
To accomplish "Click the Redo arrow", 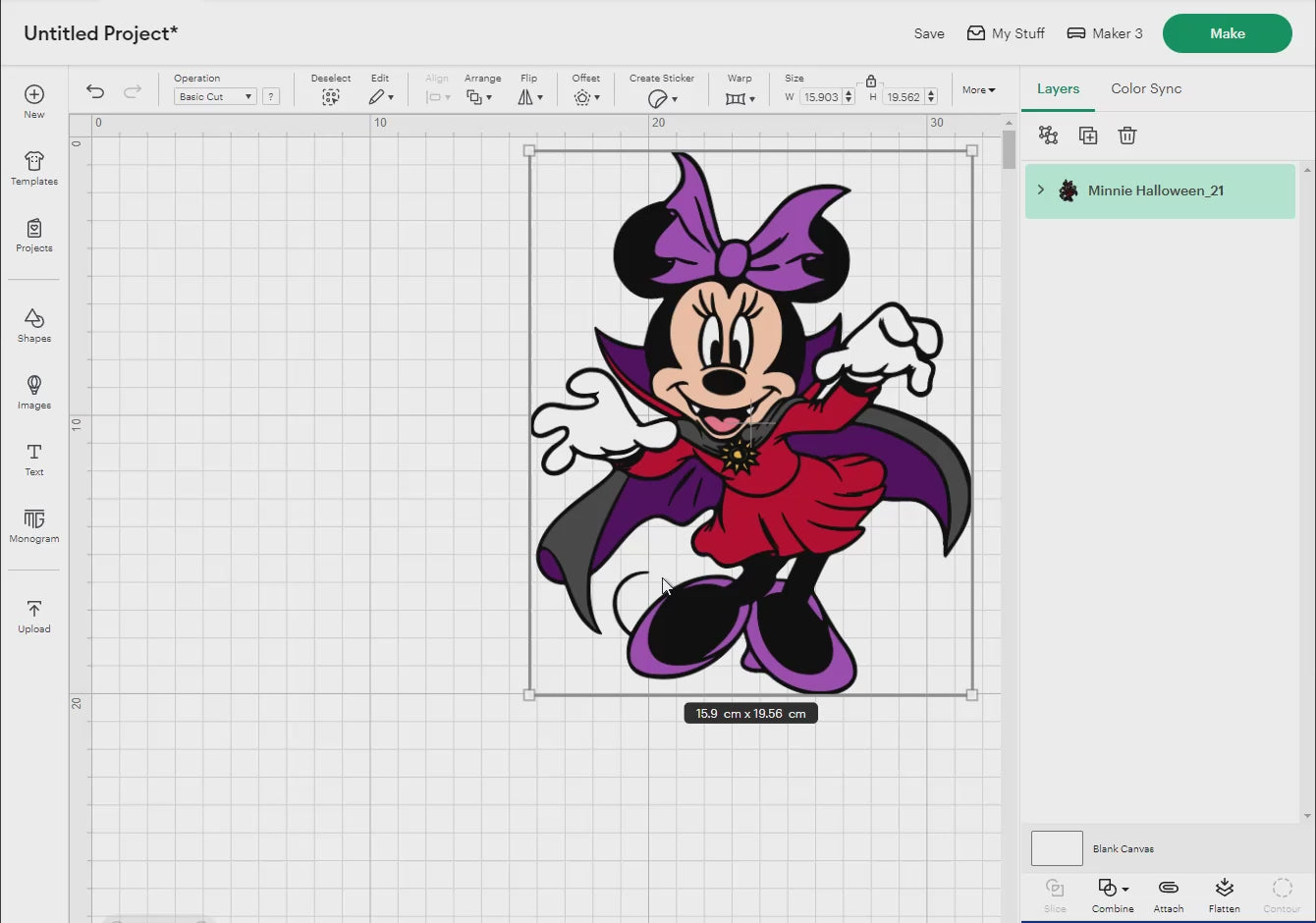I will click(133, 91).
